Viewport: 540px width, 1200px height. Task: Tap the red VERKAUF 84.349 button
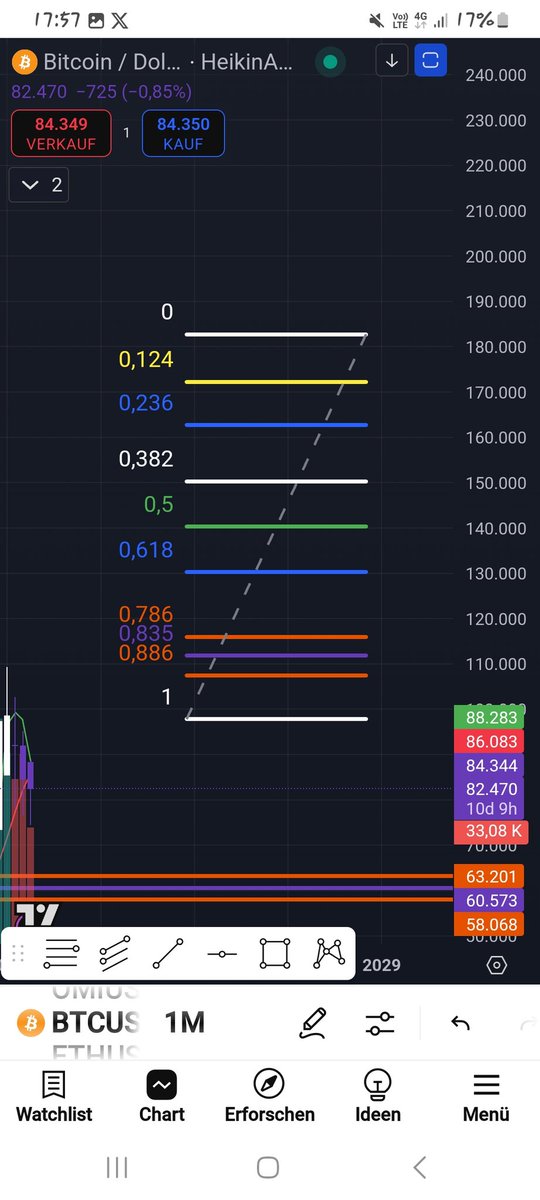tap(61, 133)
